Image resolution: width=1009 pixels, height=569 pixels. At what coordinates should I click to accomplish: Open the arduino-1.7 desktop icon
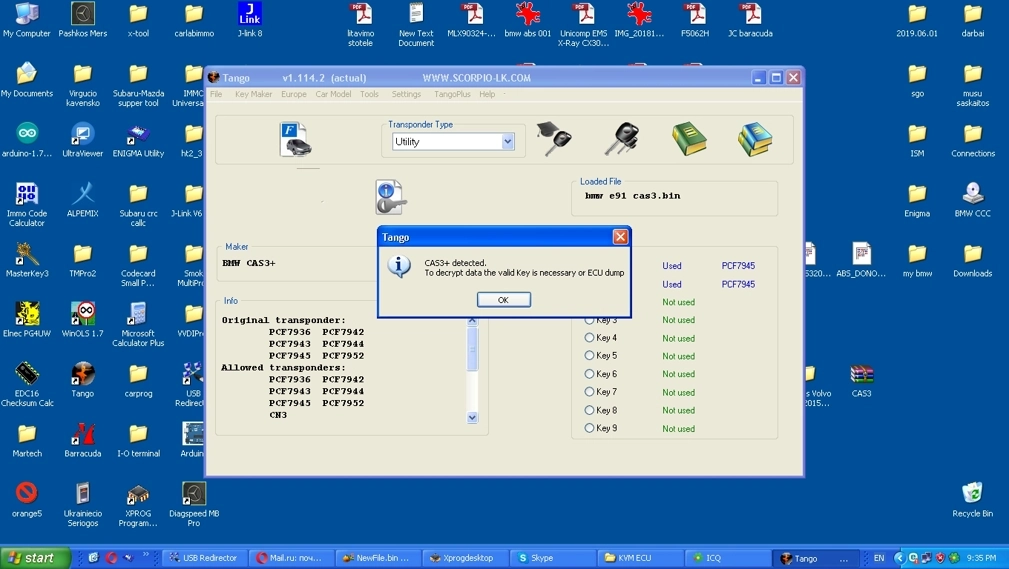(26, 140)
